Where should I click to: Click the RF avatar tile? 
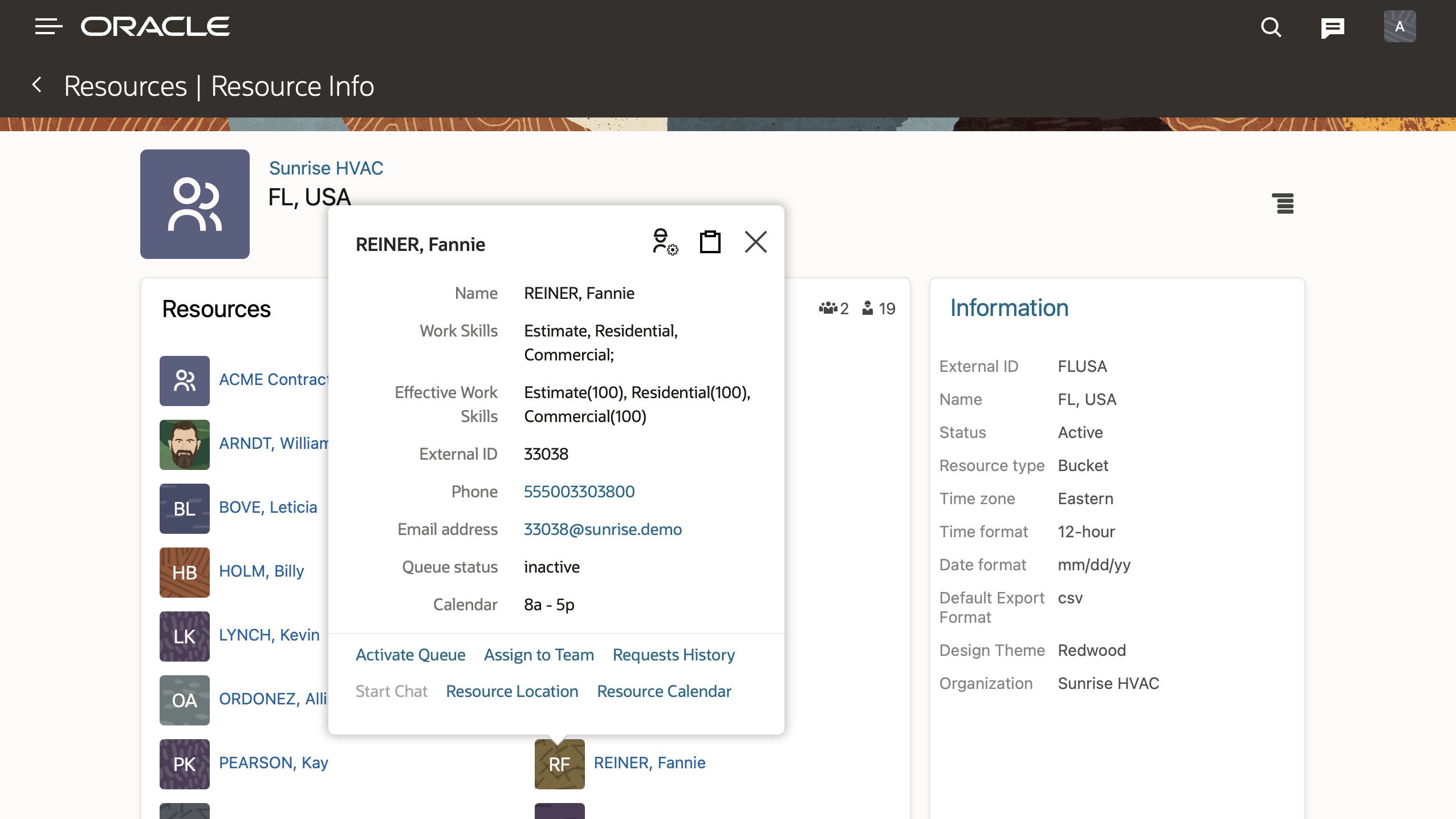[x=560, y=764]
